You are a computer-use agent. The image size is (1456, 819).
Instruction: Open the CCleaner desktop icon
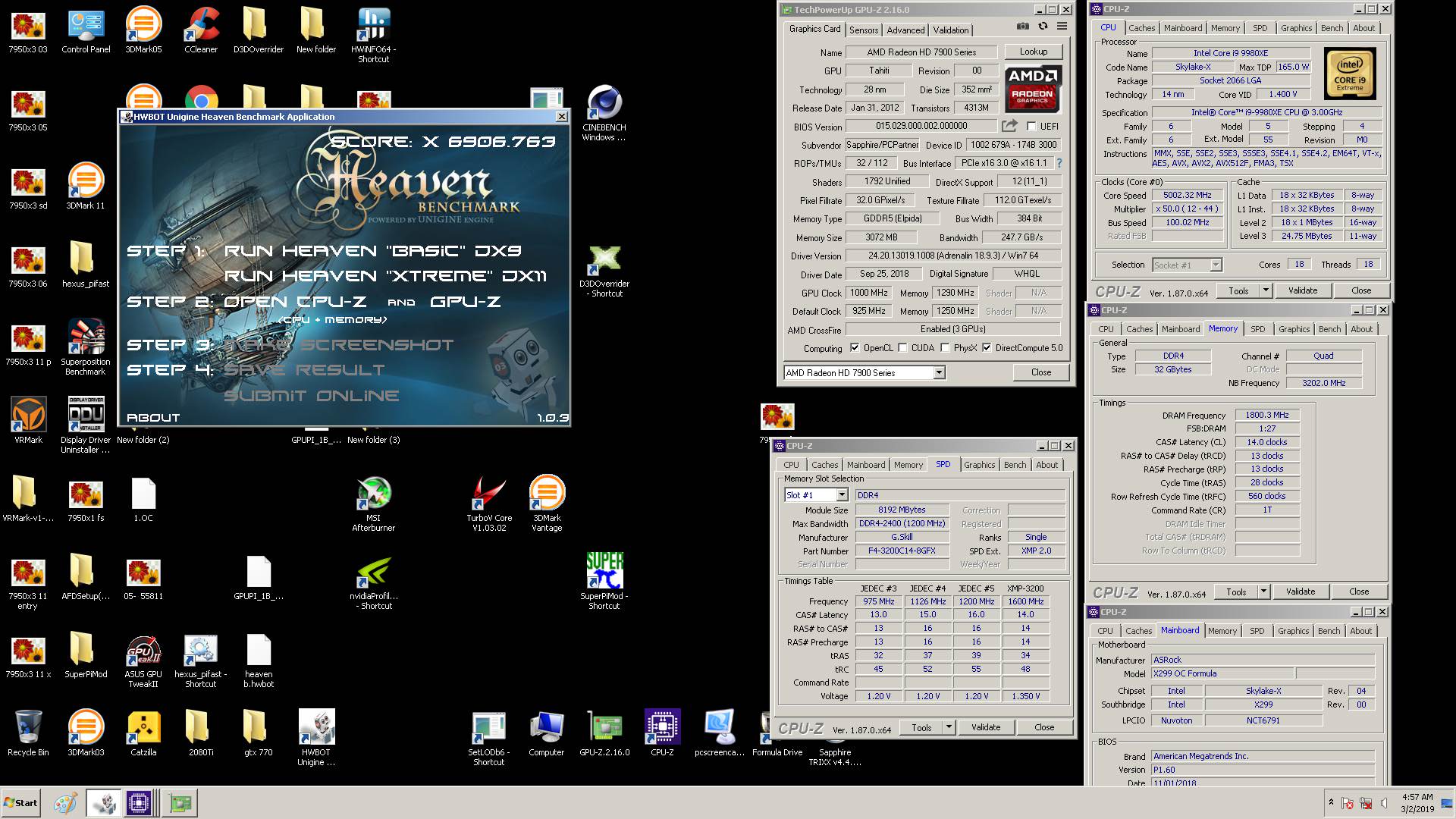pos(201,30)
